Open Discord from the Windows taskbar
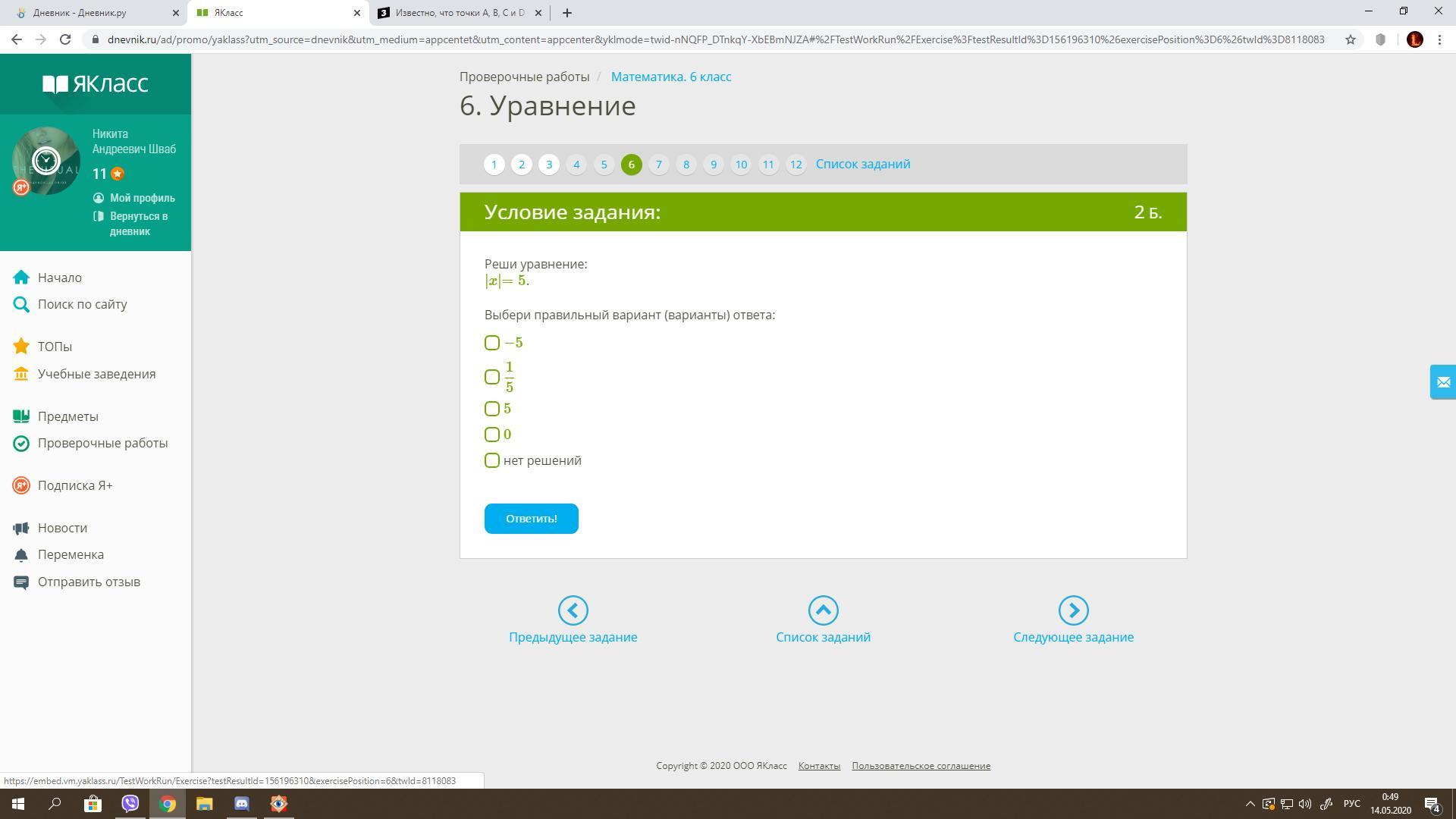 241,804
